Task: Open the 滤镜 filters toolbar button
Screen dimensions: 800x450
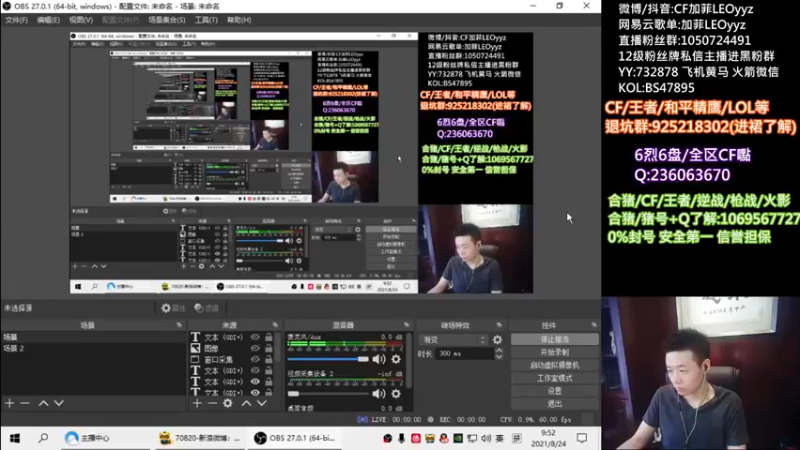Action: point(207,308)
